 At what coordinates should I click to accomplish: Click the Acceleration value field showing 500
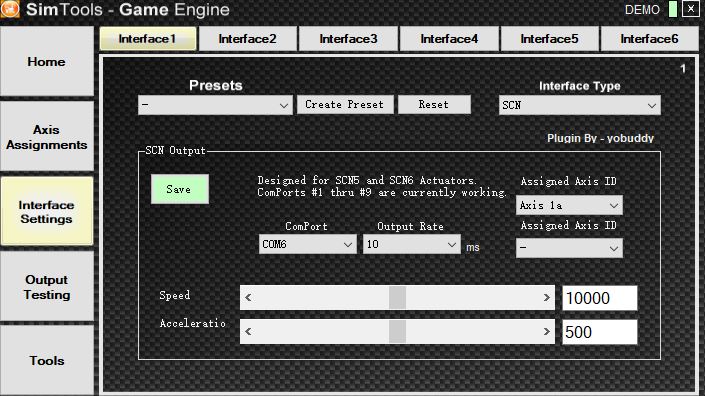[x=600, y=332]
